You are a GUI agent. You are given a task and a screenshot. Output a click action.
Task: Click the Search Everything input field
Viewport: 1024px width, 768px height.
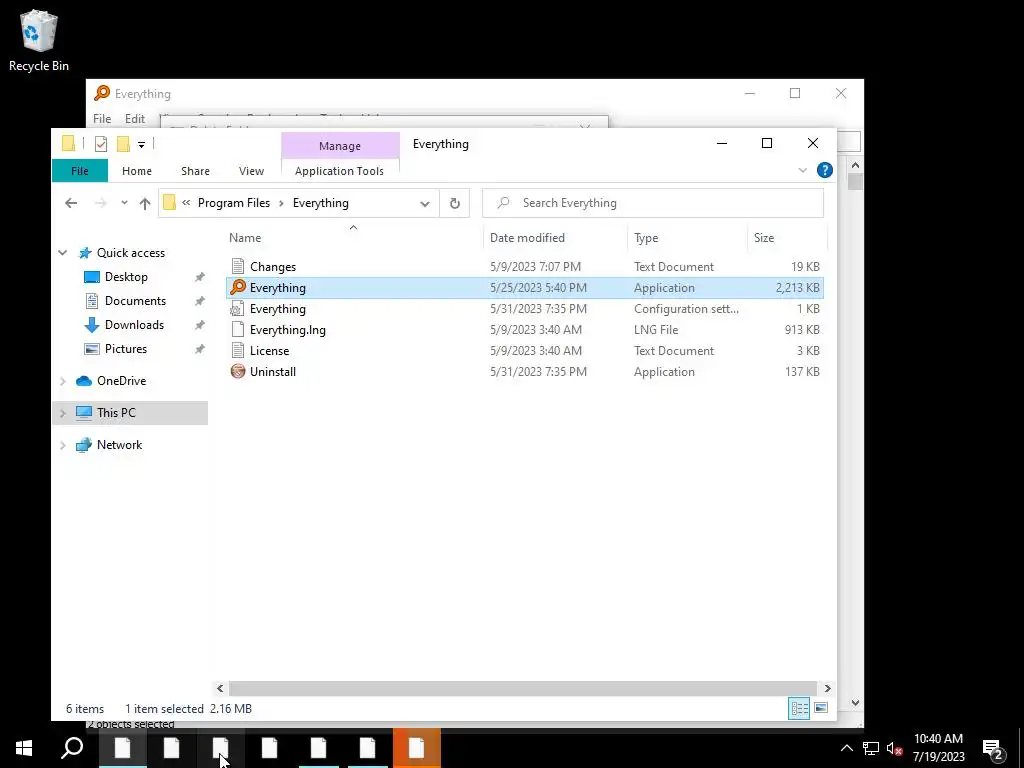tap(653, 203)
